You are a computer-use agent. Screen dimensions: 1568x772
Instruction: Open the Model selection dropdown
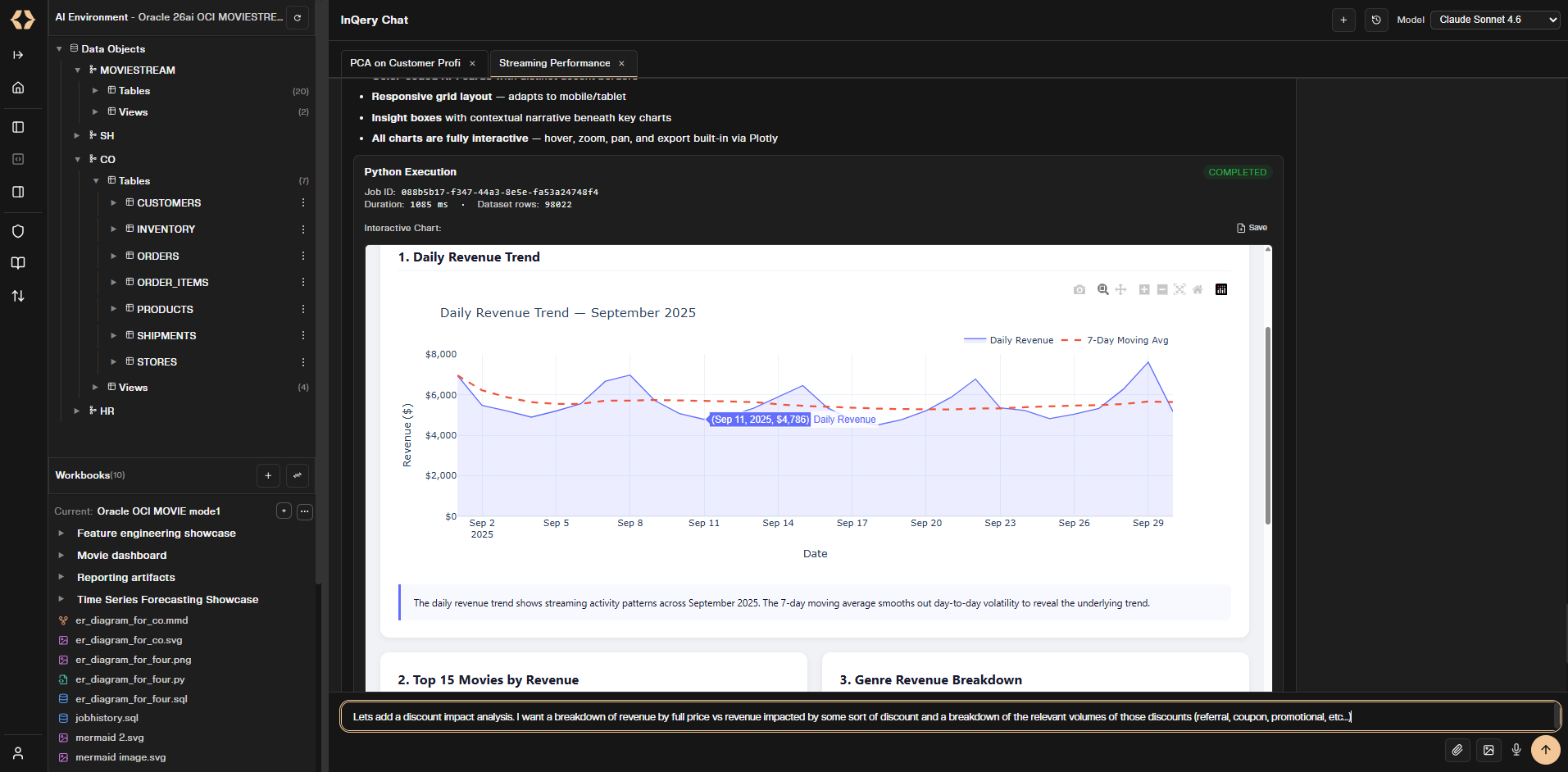[x=1495, y=20]
